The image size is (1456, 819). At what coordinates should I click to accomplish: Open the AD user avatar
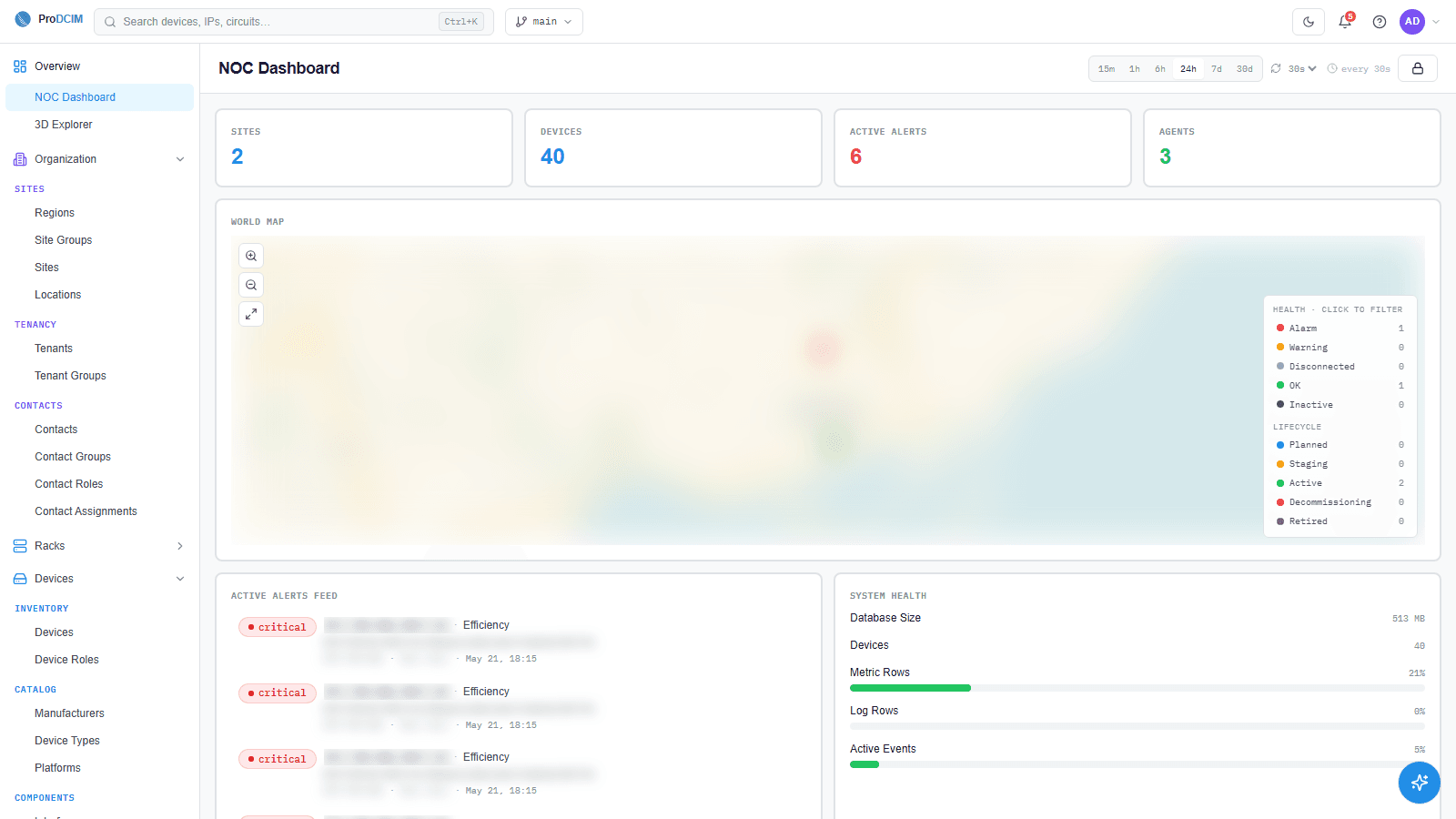pos(1412,22)
